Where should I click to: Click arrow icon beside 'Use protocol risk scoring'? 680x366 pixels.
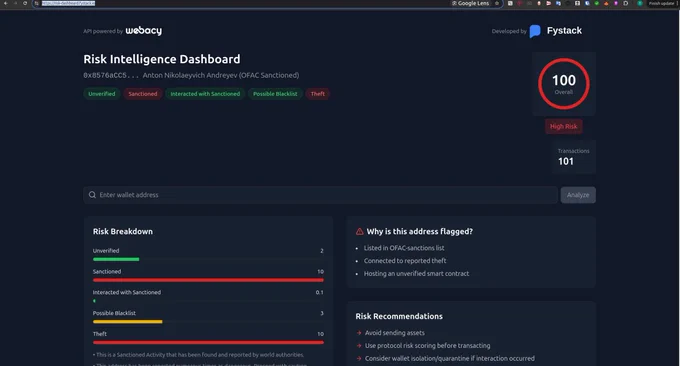coord(359,346)
